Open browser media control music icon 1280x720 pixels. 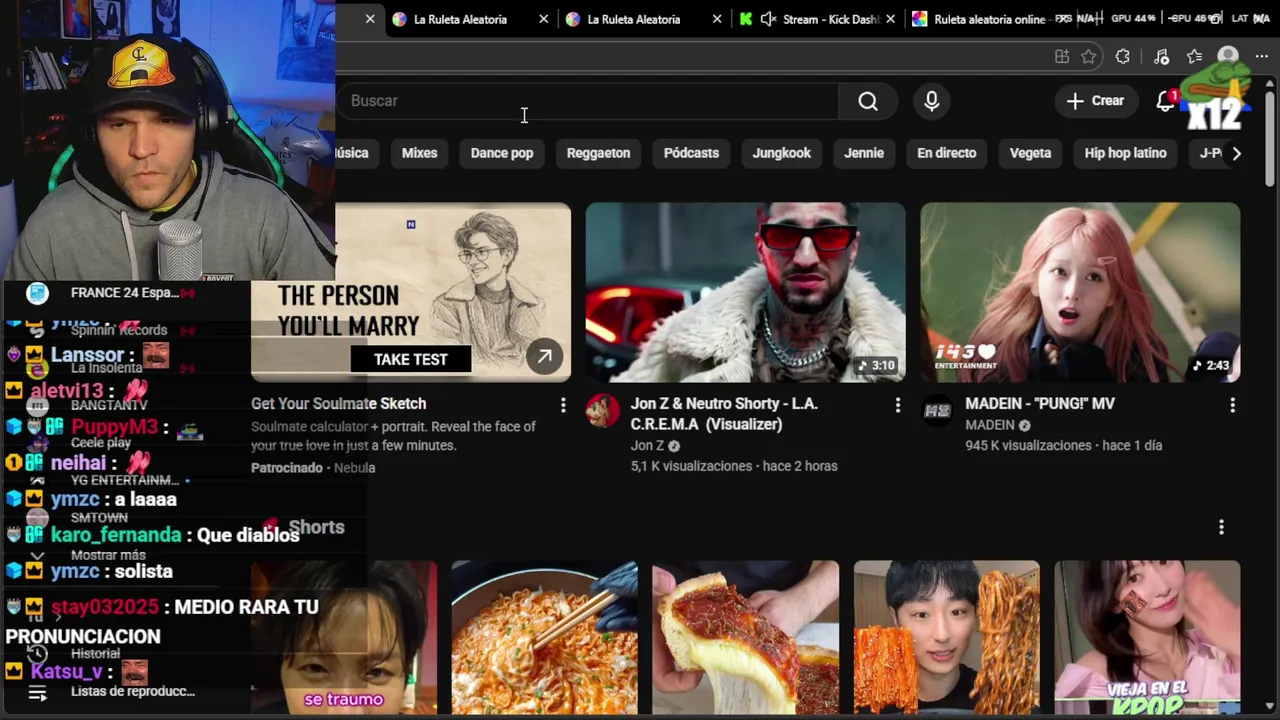[1160, 57]
